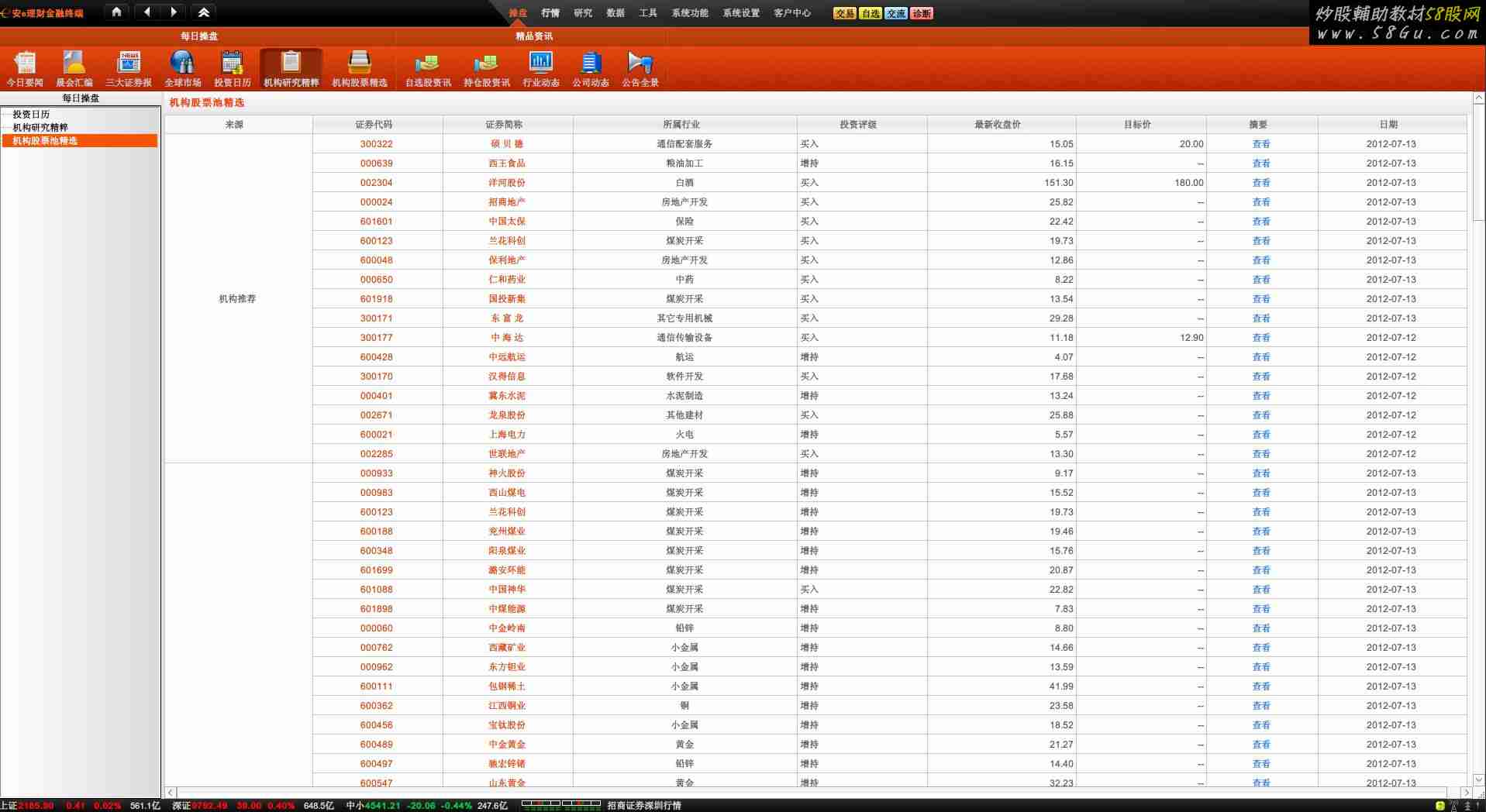The image size is (1486, 812).
Task: Select 机构研究精粹 in the sidebar tree
Action: [x=40, y=127]
